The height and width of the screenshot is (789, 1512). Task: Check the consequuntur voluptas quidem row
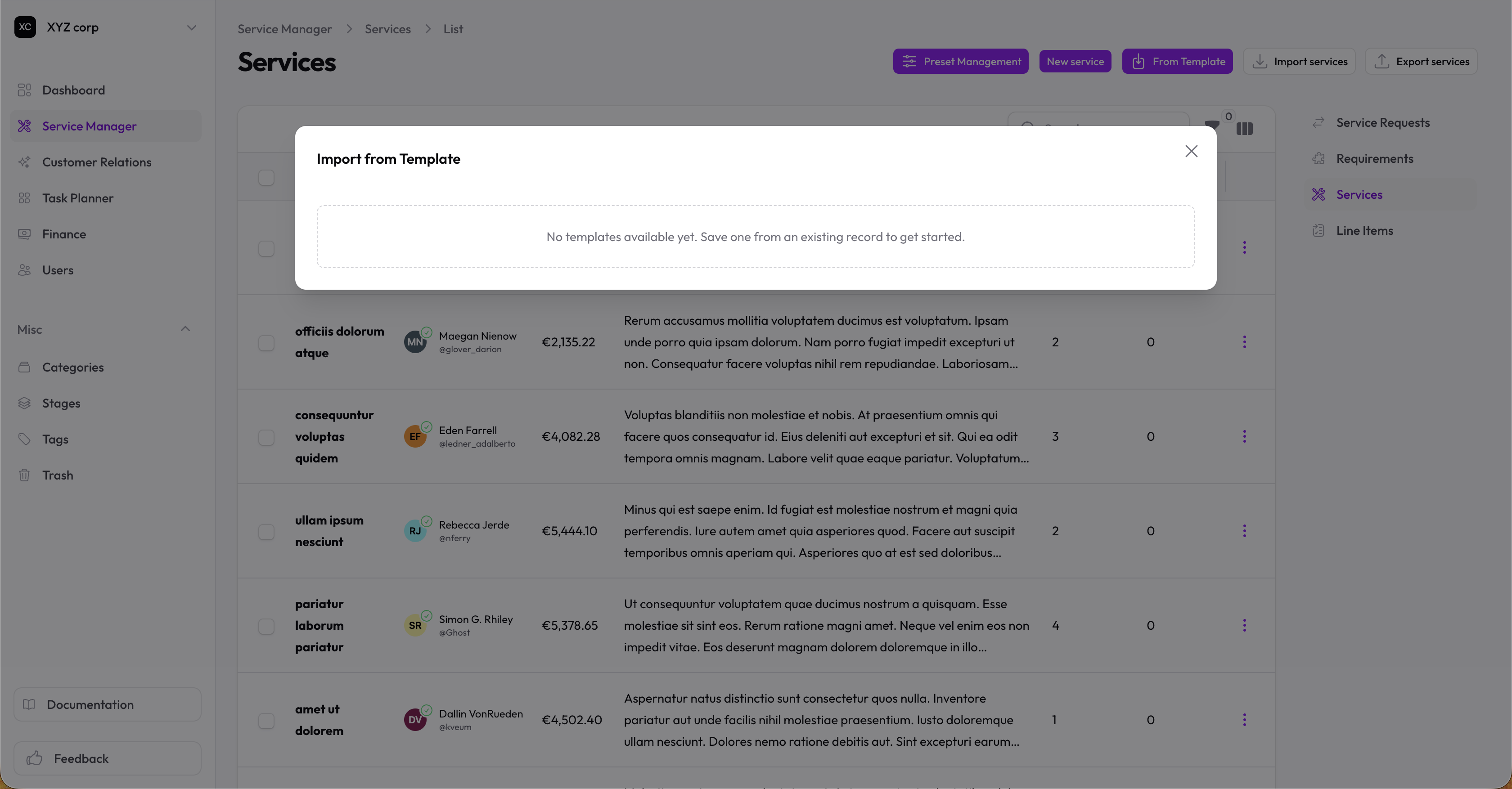[x=266, y=437]
